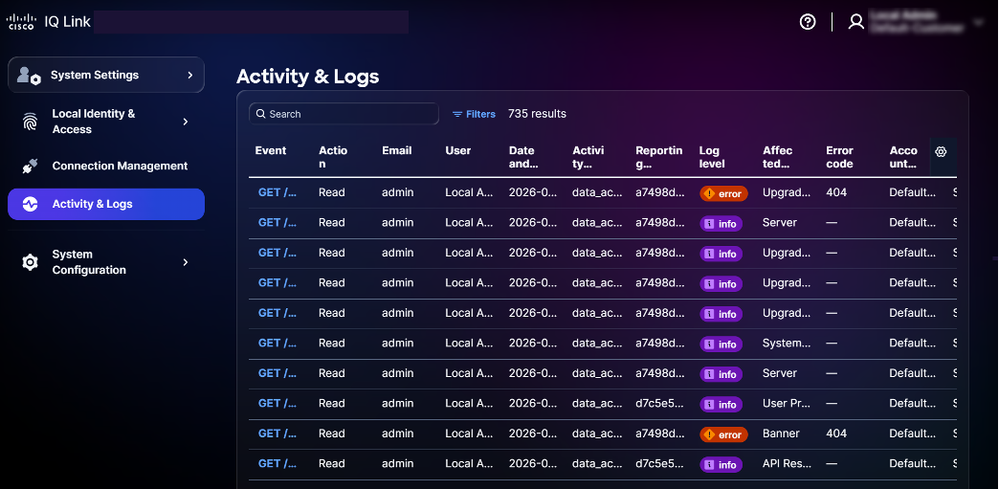Click info badge in User Pr... row
The height and width of the screenshot is (490, 999).
point(721,405)
